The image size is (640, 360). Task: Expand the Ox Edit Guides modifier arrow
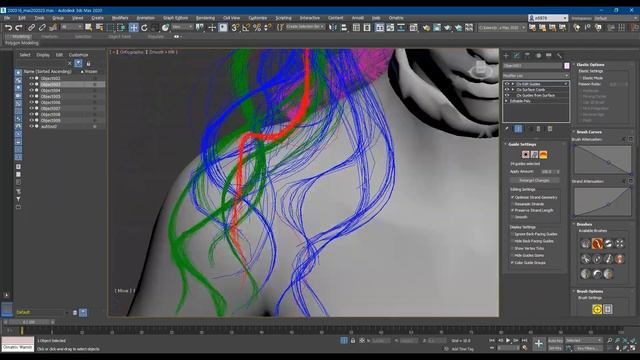513,84
